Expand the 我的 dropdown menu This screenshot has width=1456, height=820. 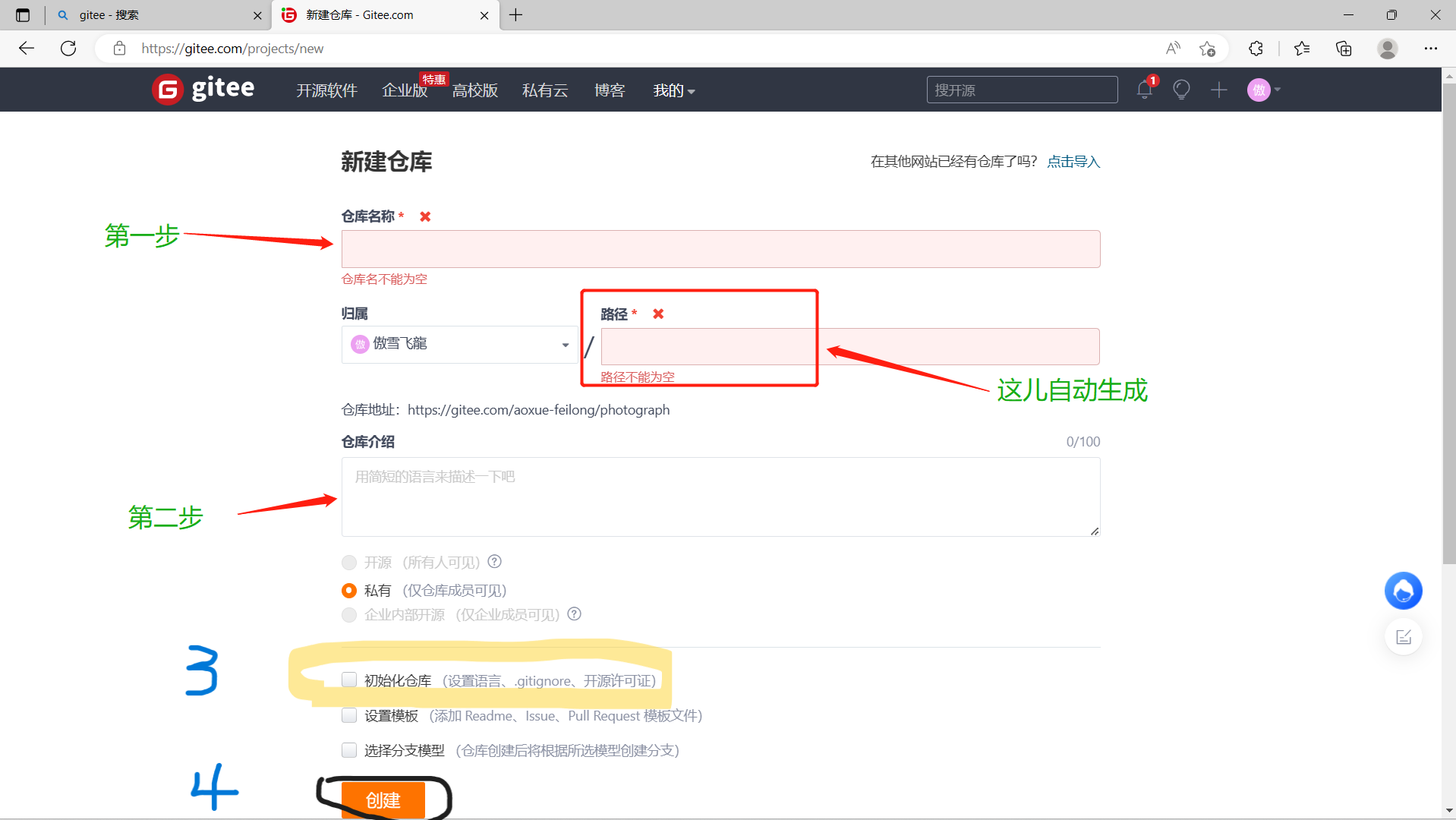tap(674, 90)
